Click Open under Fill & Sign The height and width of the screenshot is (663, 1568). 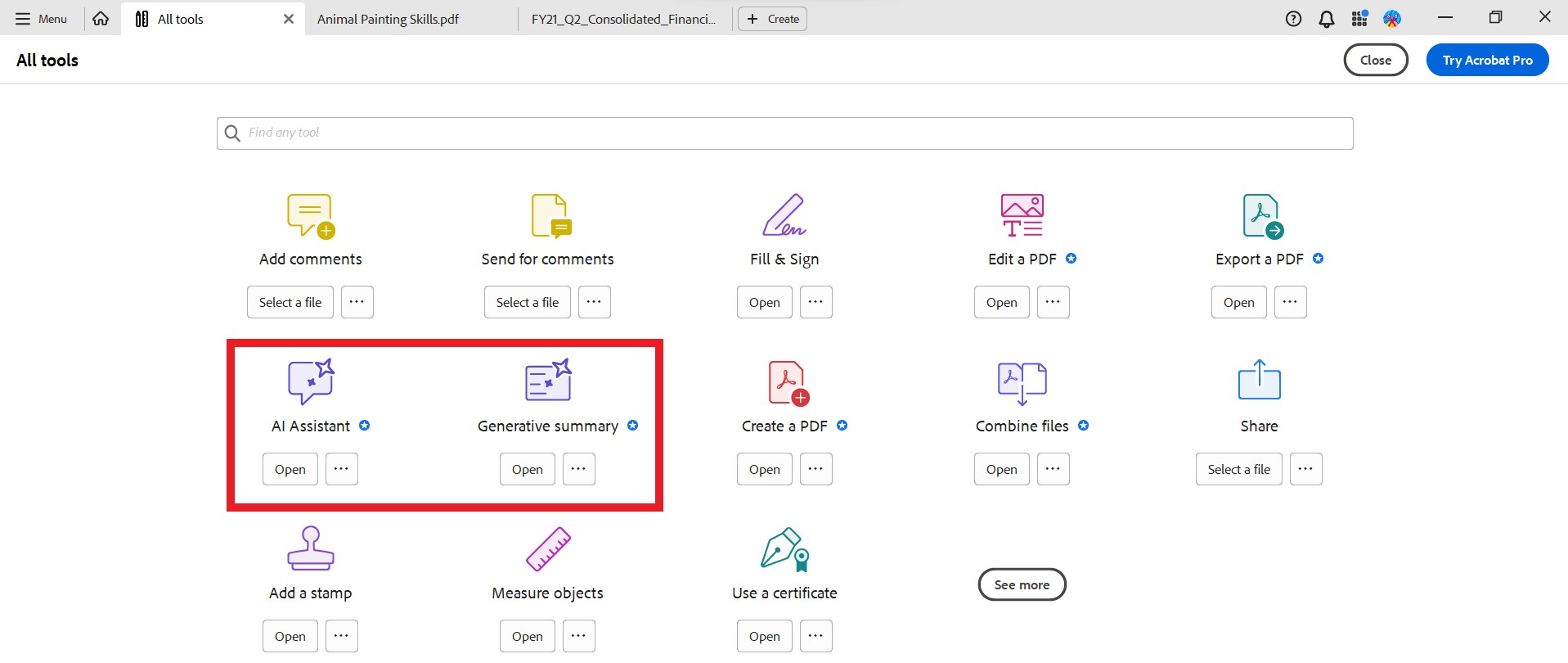765,302
